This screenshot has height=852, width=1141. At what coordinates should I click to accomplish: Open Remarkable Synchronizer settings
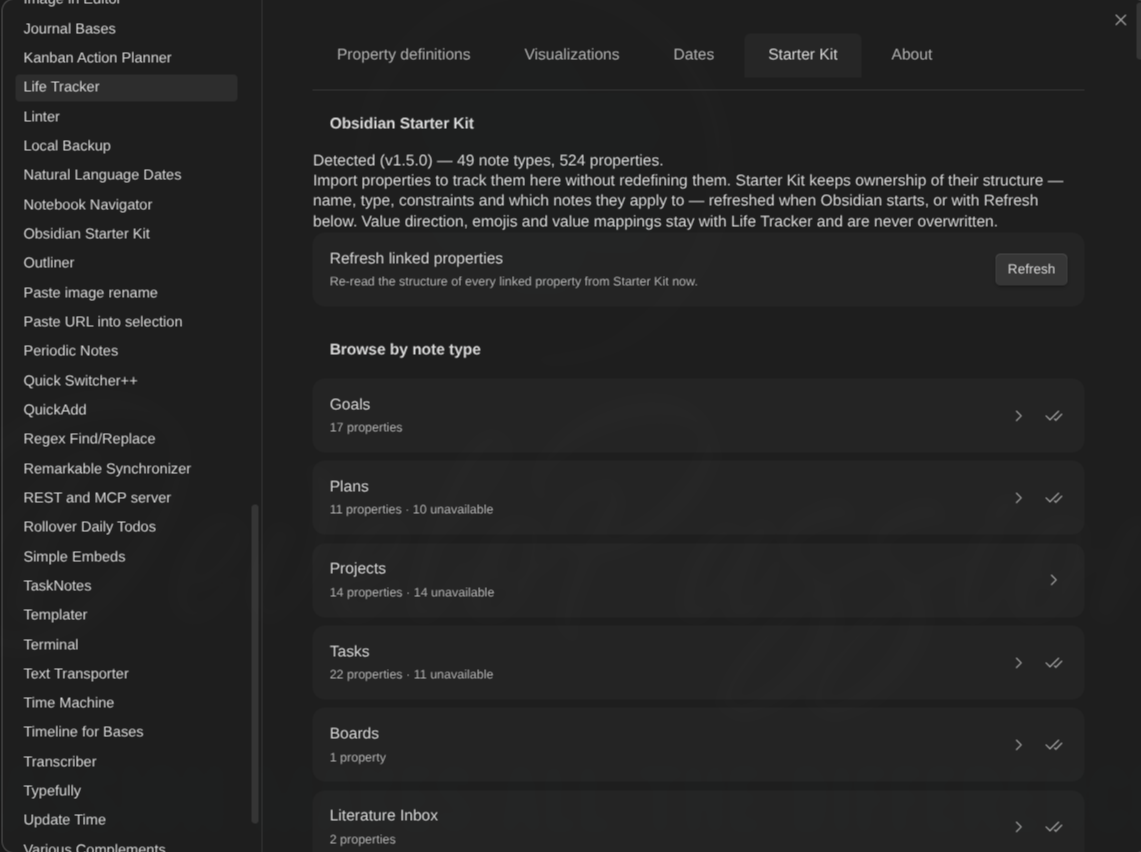point(126,469)
